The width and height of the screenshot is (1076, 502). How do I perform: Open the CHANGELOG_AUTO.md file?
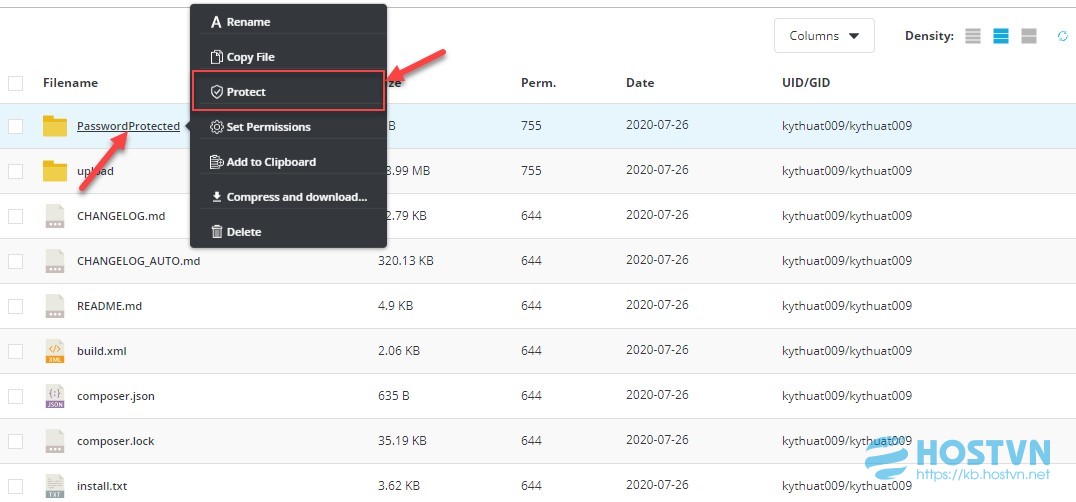(139, 261)
